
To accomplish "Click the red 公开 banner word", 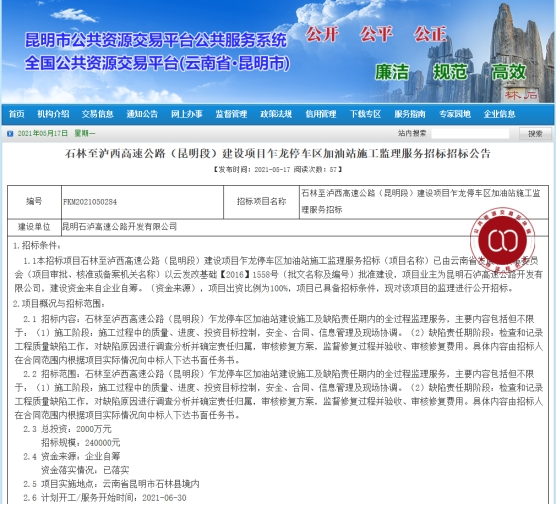I will point(322,34).
